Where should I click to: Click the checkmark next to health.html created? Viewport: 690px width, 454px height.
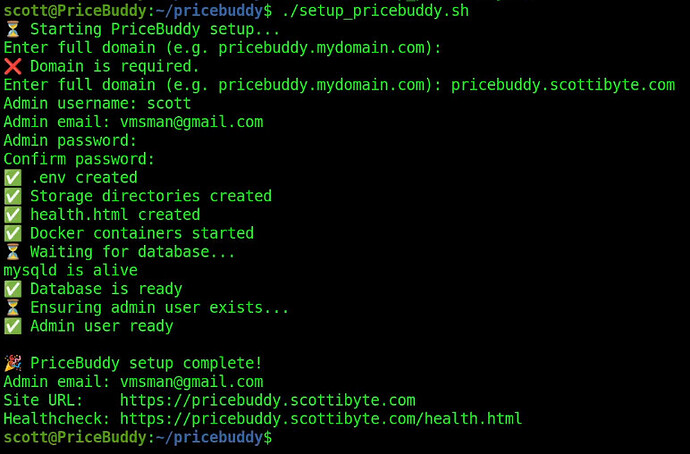tap(12, 215)
